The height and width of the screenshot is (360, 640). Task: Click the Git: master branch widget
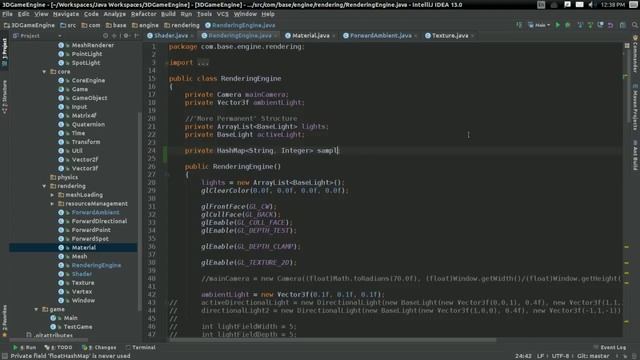593,356
